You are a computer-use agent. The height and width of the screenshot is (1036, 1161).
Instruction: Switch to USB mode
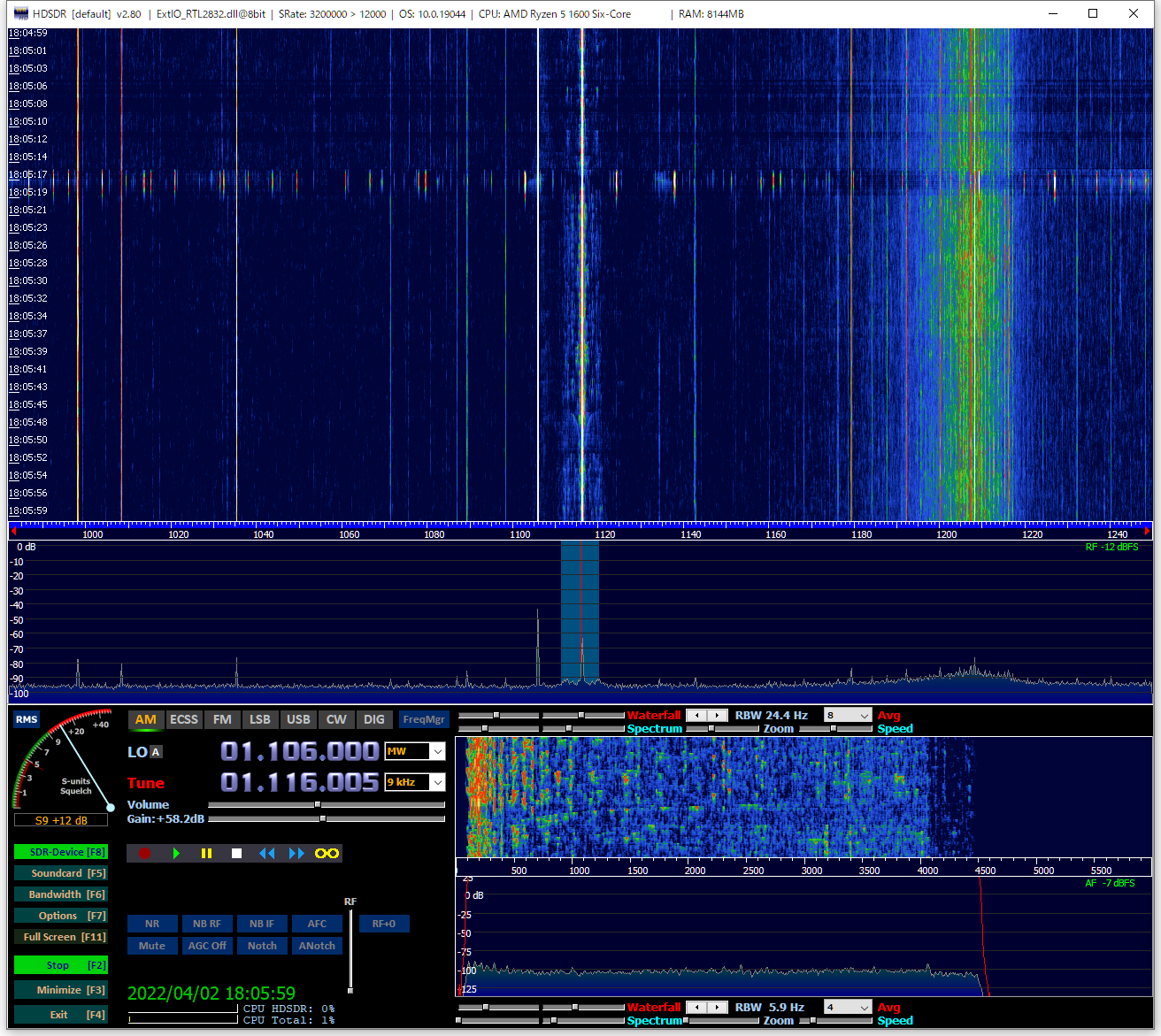pos(298,719)
